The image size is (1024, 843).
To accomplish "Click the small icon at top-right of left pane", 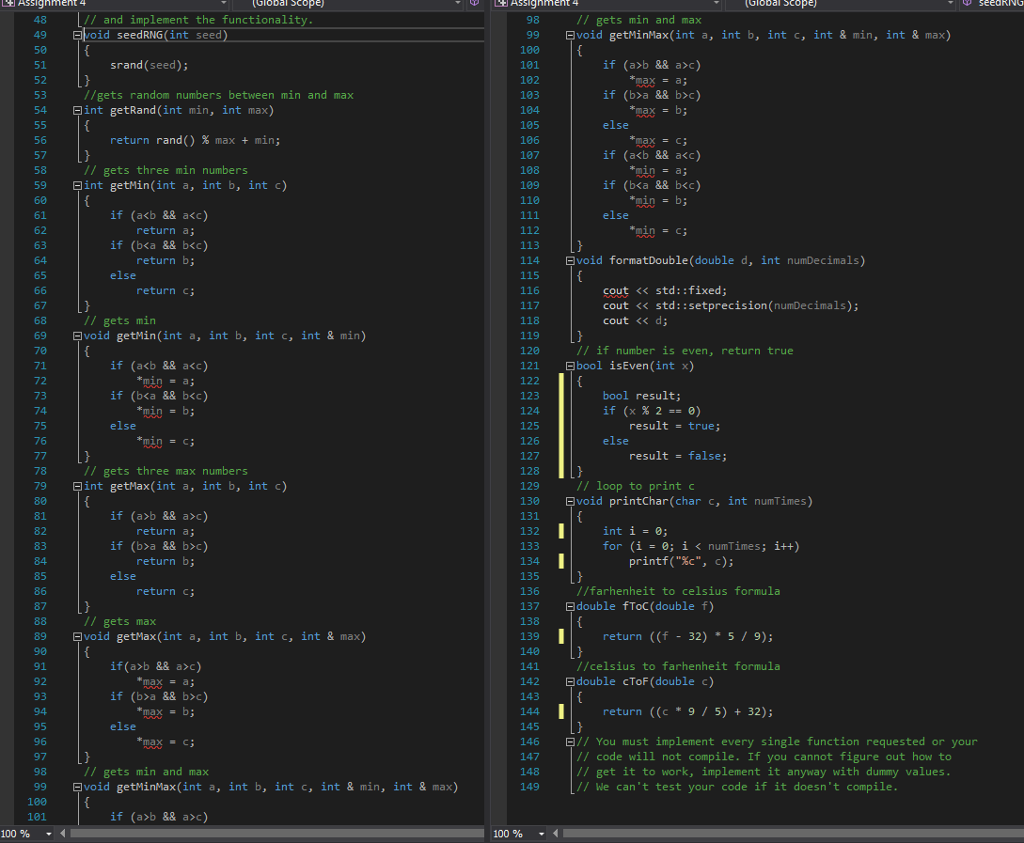I will (474, 4).
